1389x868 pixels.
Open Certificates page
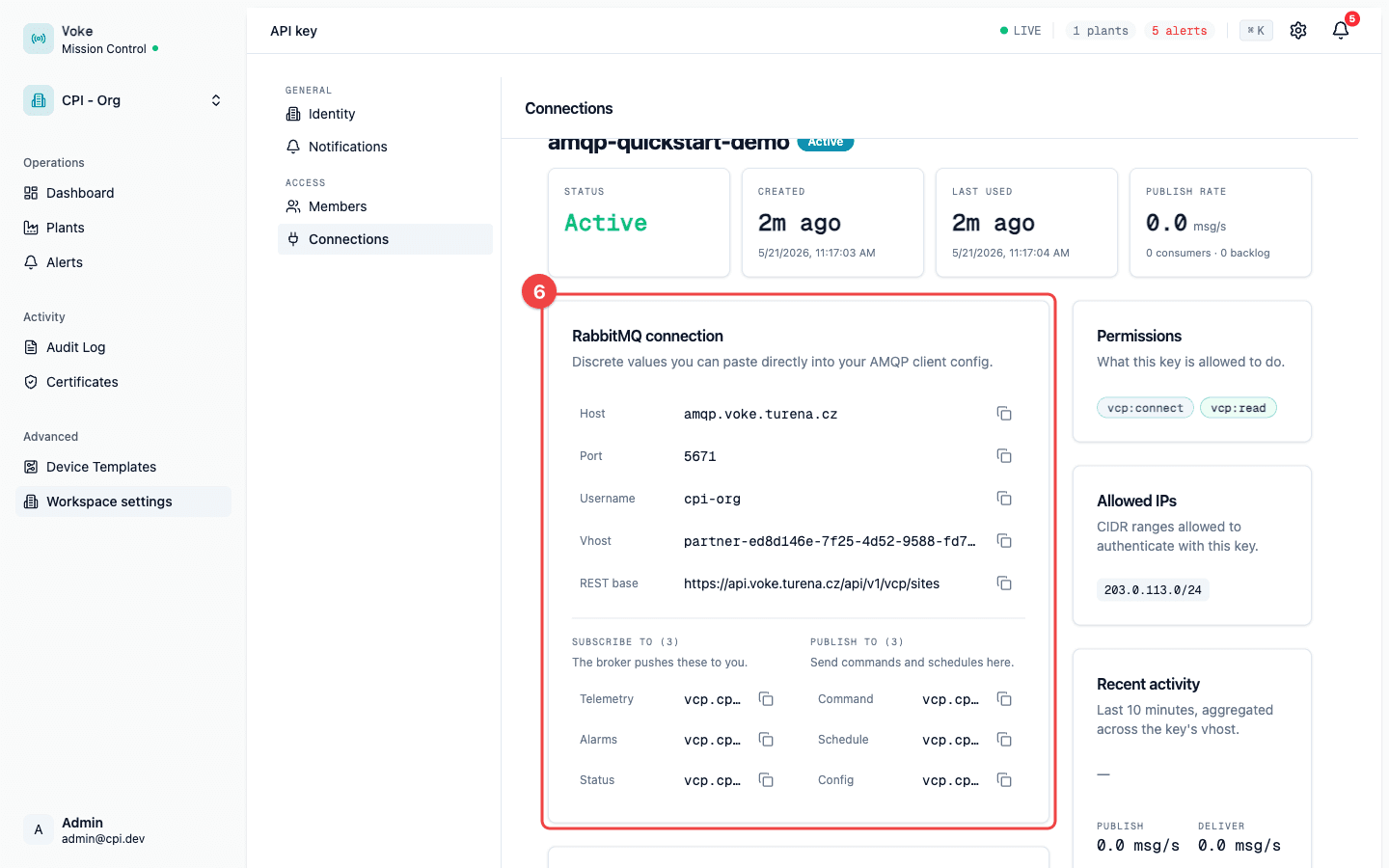coord(123,382)
